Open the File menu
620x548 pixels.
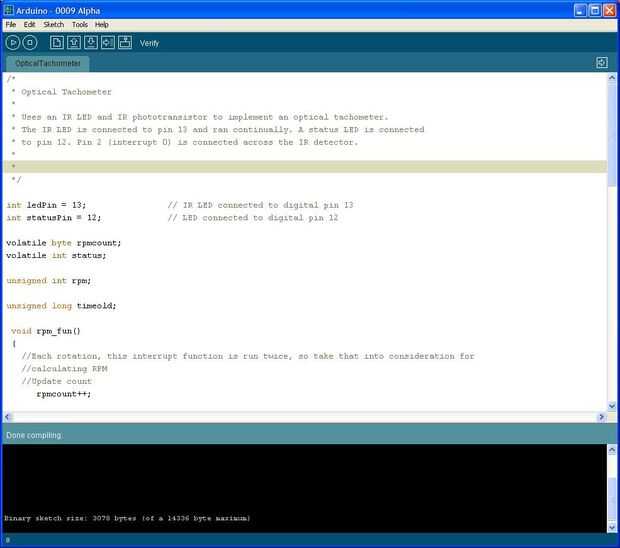point(11,25)
